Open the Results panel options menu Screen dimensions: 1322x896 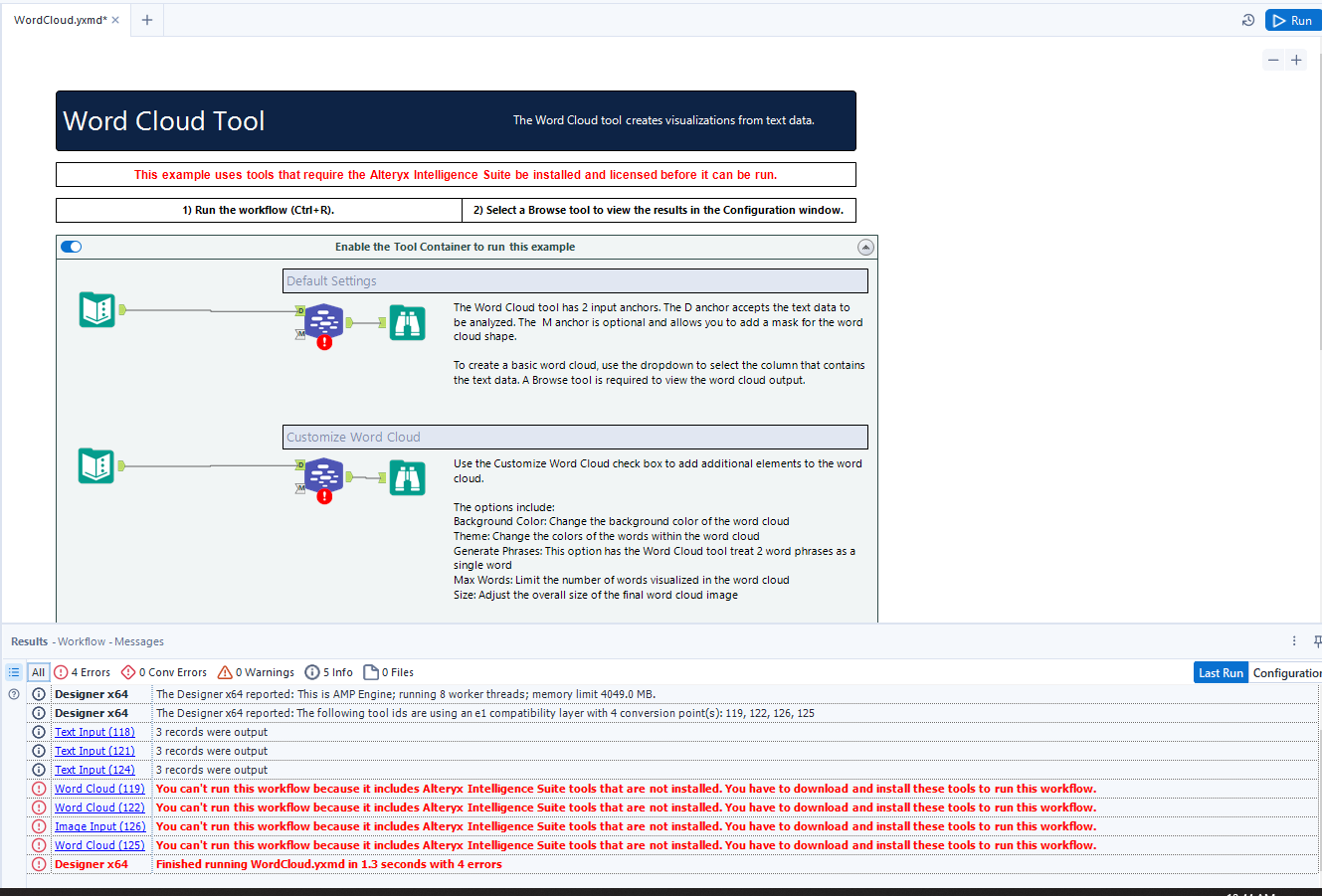(1293, 640)
